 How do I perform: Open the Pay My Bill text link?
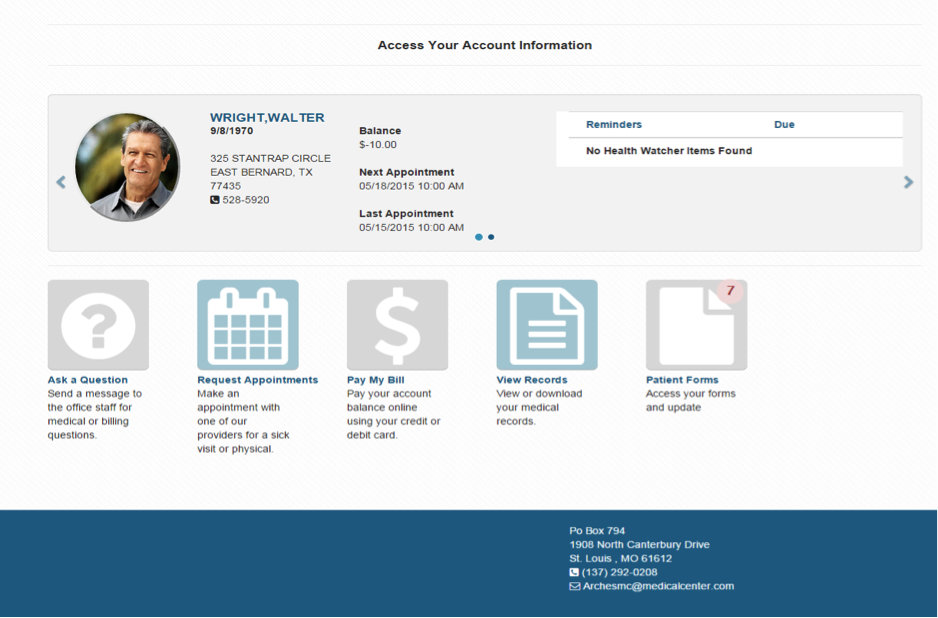point(375,380)
